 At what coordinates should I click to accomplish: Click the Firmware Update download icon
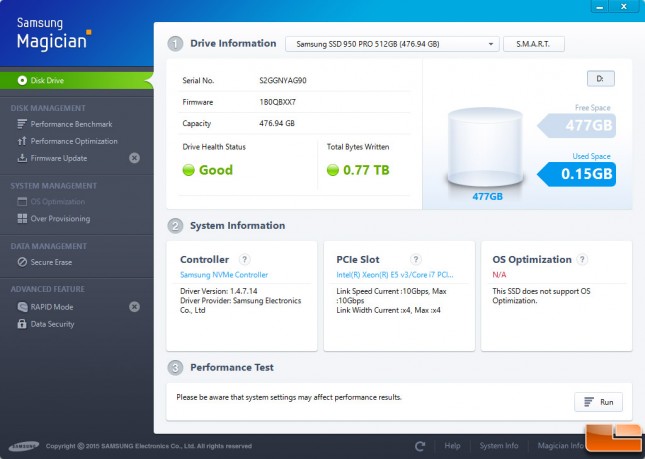click(22, 158)
